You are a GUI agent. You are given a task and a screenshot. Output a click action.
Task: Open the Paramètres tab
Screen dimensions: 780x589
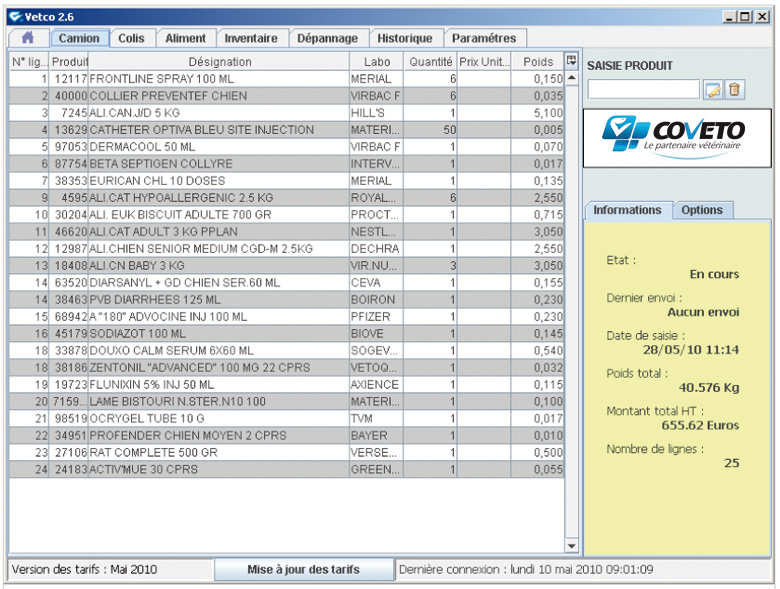point(484,38)
